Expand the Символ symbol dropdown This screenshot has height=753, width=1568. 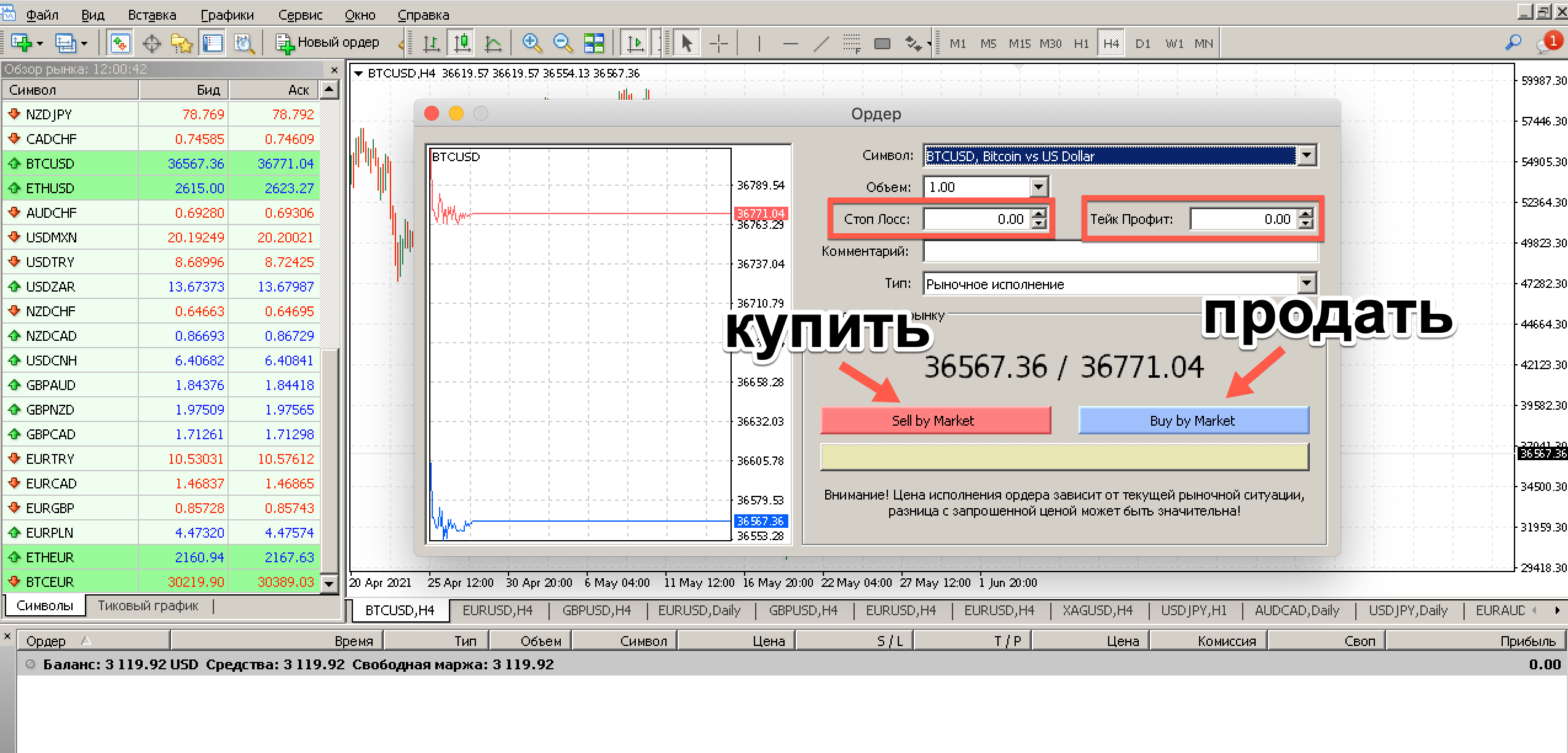point(1306,156)
